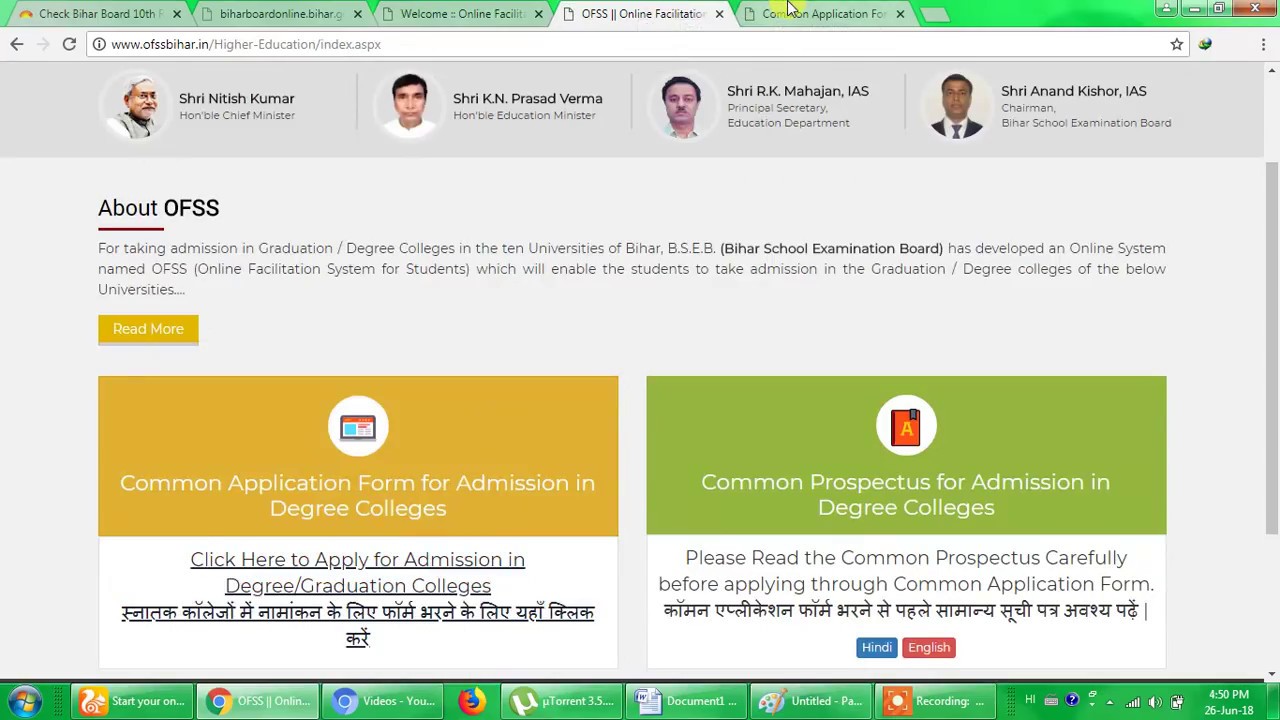
Task: Reload the page with the refresh icon
Action: (69, 44)
